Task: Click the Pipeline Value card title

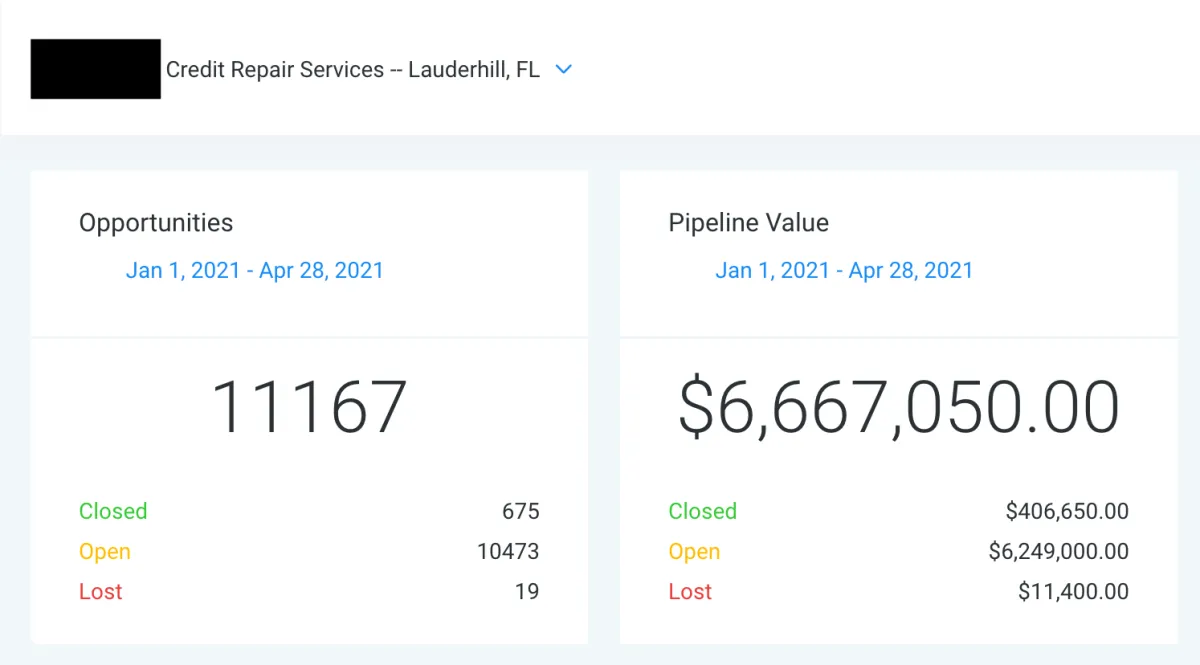Action: 749,222
